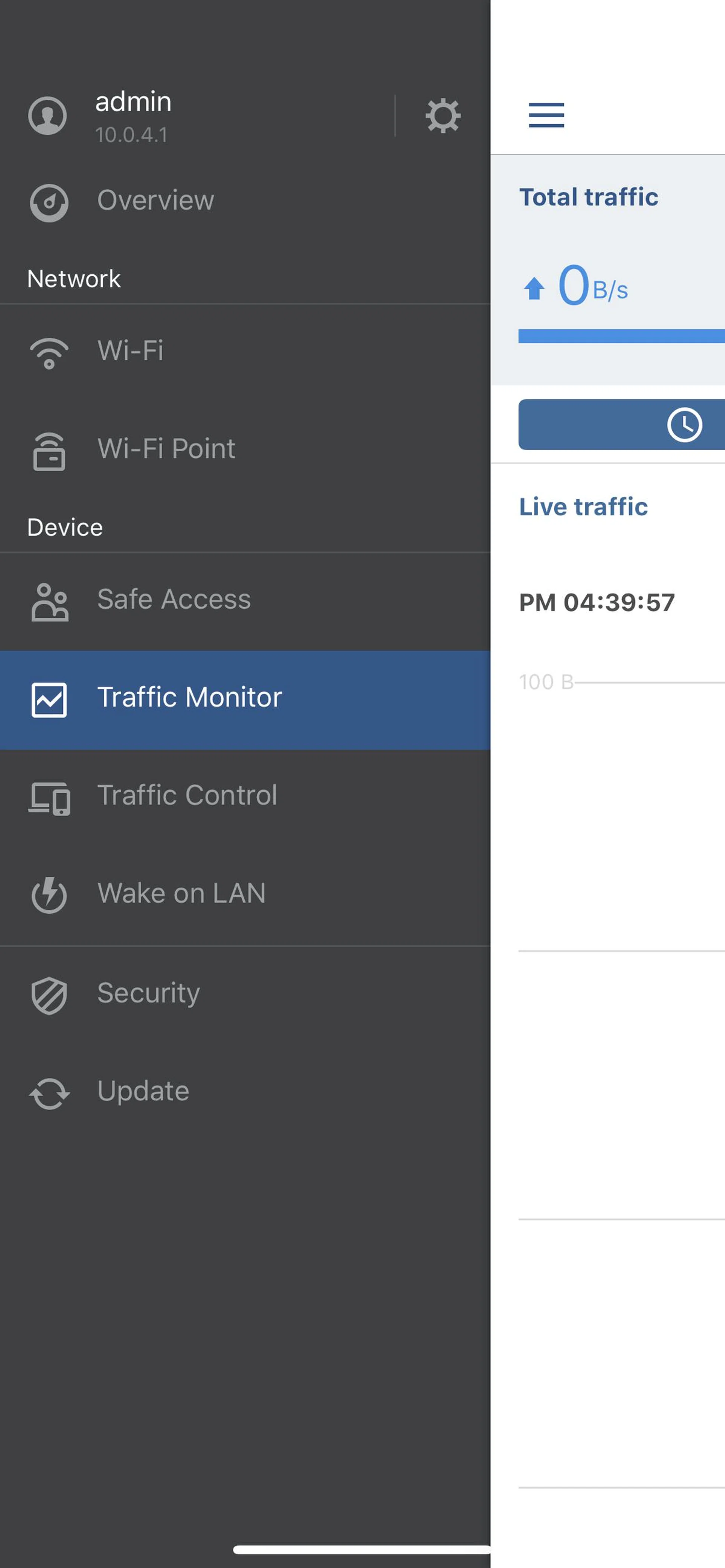
Task: Tap the Live traffic heading
Action: point(583,506)
